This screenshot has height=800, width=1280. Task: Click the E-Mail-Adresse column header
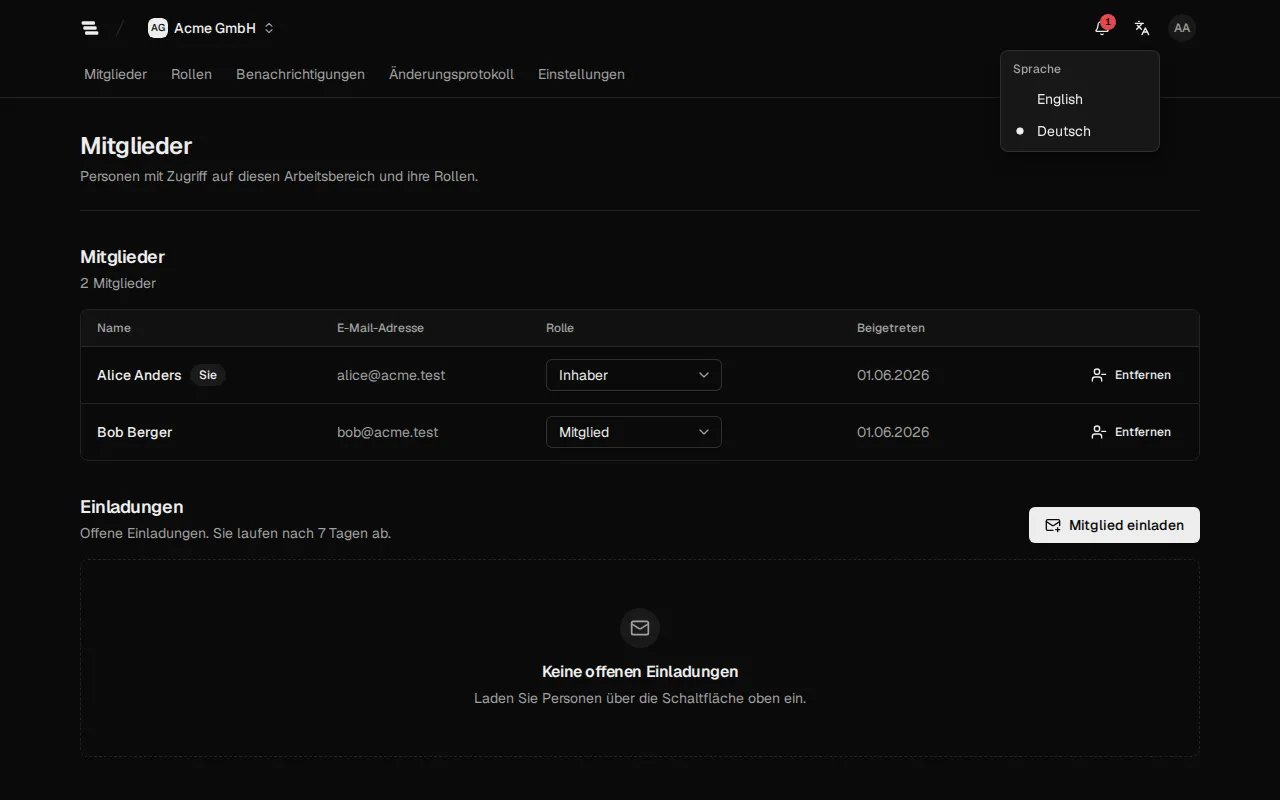point(380,328)
